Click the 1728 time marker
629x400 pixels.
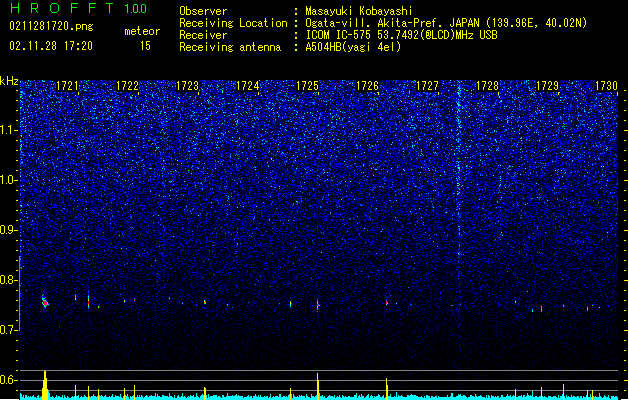click(x=487, y=86)
